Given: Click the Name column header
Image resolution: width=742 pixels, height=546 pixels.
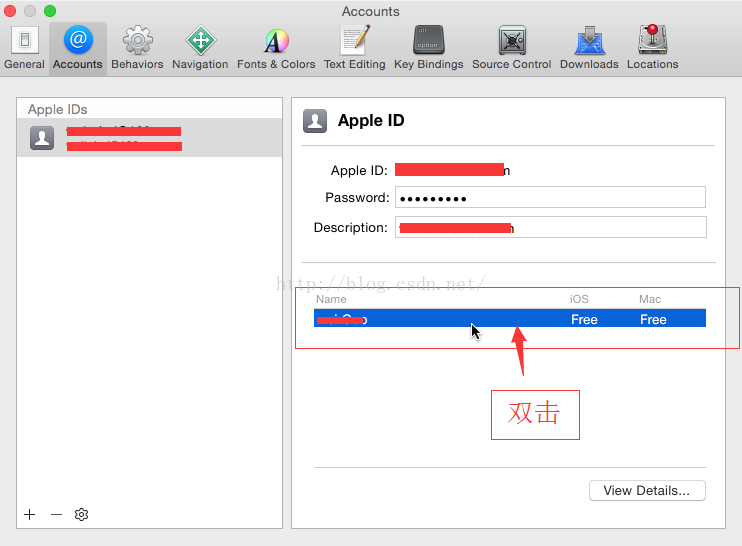Looking at the screenshot, I should click(x=331, y=299).
